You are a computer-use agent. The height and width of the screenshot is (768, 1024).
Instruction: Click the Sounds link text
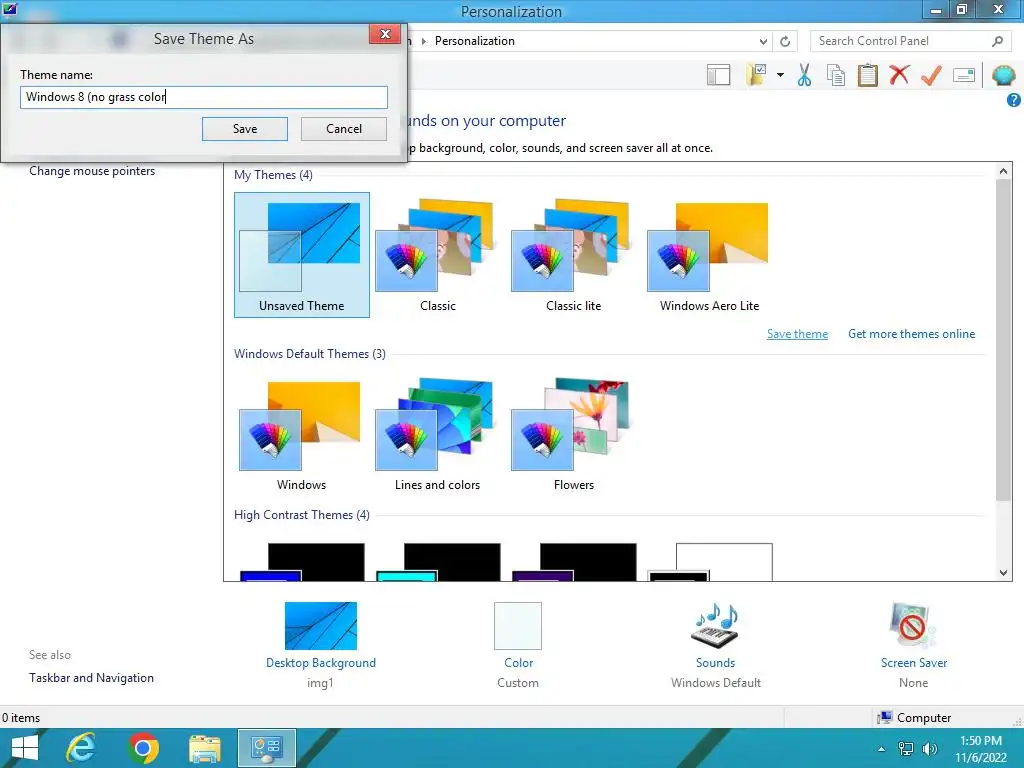715,663
